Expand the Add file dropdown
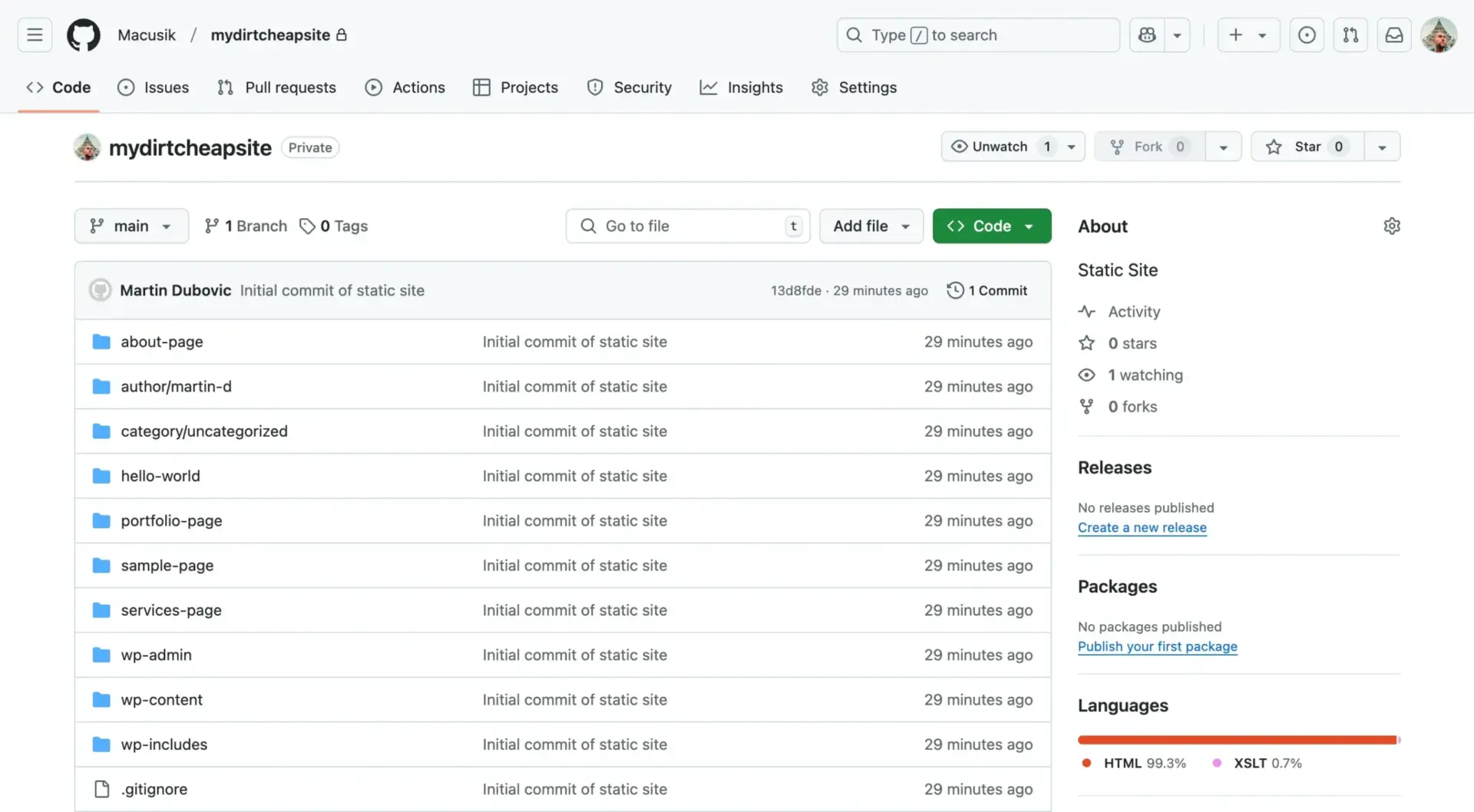1474x812 pixels. click(871, 226)
